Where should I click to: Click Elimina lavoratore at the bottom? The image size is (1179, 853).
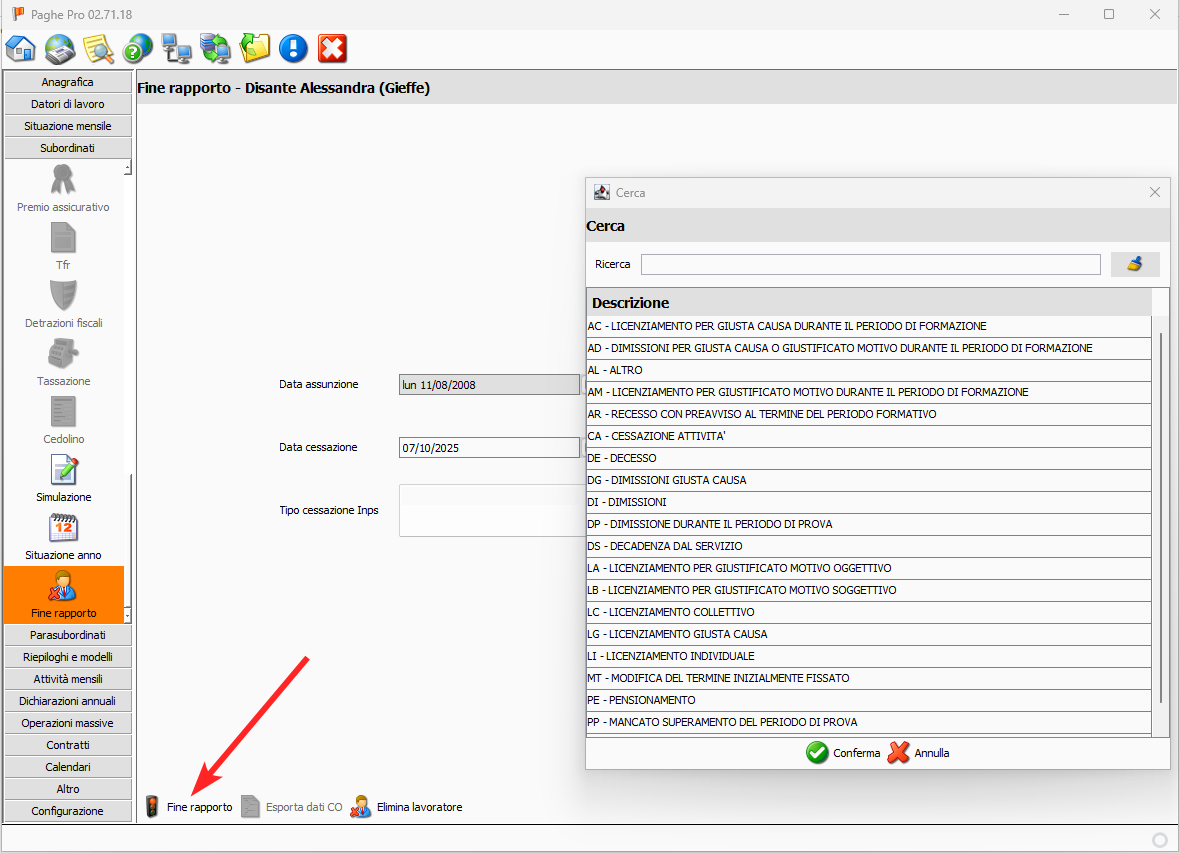pyautogui.click(x=406, y=807)
